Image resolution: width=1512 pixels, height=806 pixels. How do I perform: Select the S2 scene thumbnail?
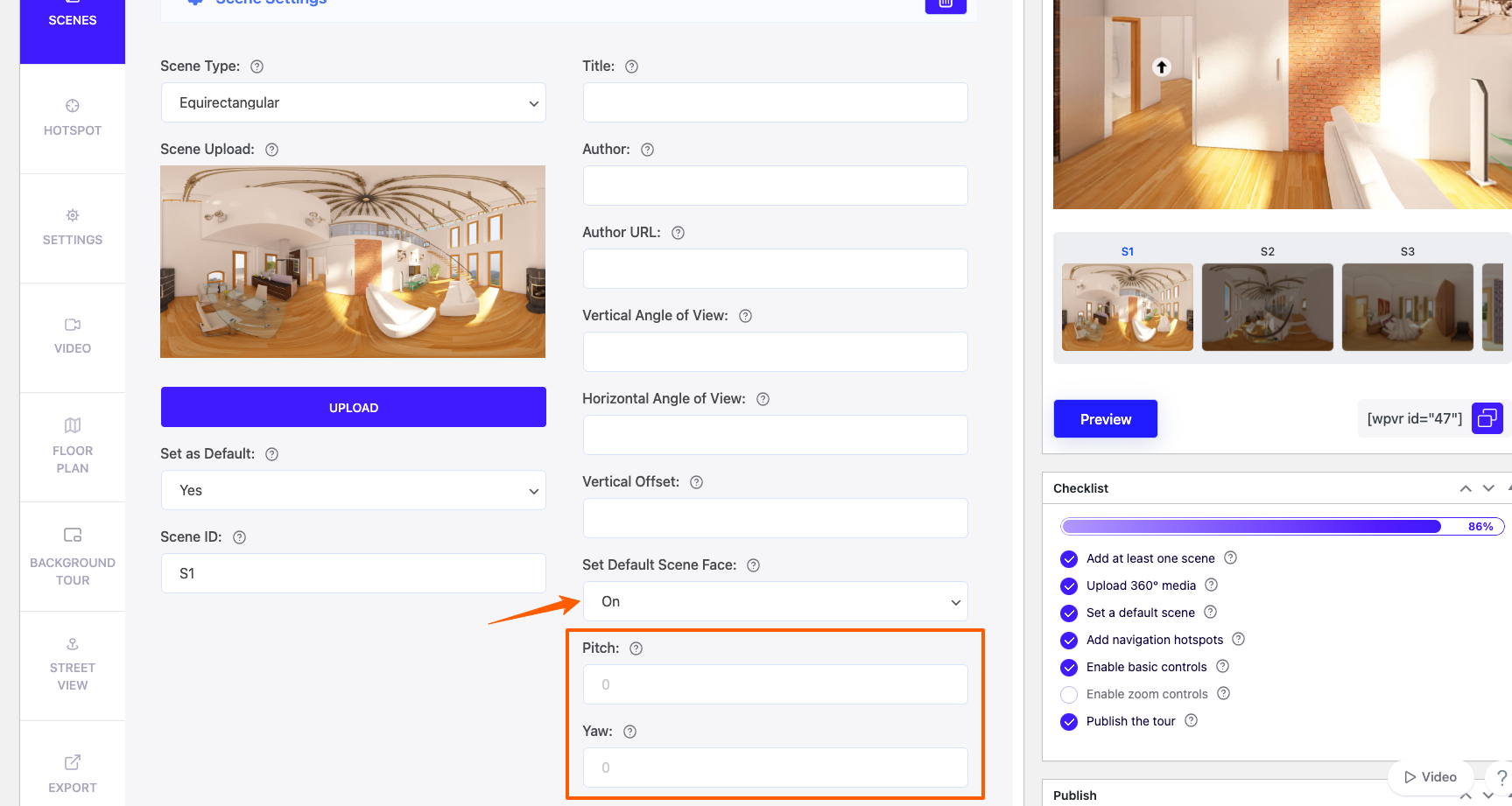(x=1267, y=307)
